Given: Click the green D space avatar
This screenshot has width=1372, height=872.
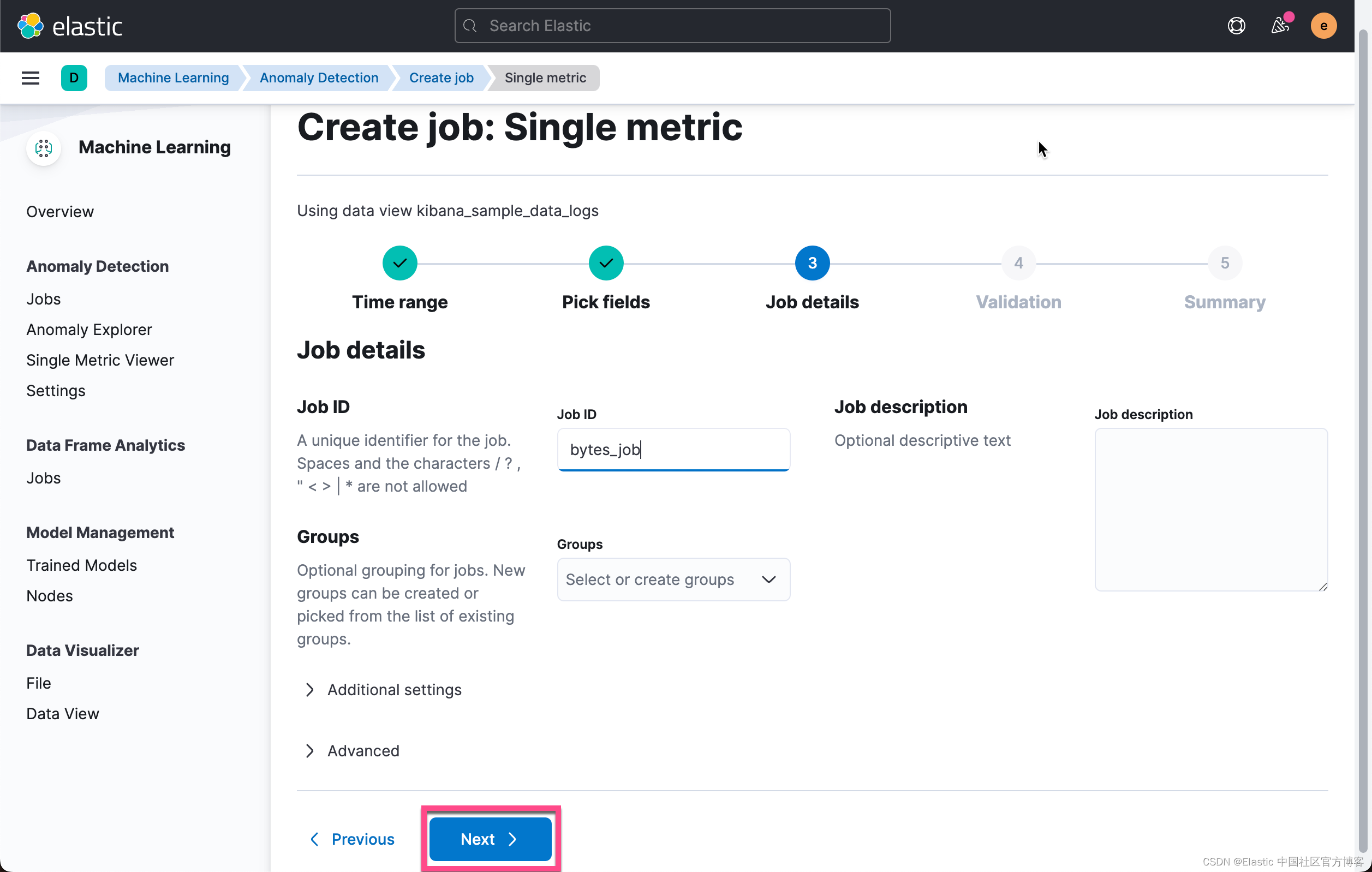Looking at the screenshot, I should [x=74, y=78].
